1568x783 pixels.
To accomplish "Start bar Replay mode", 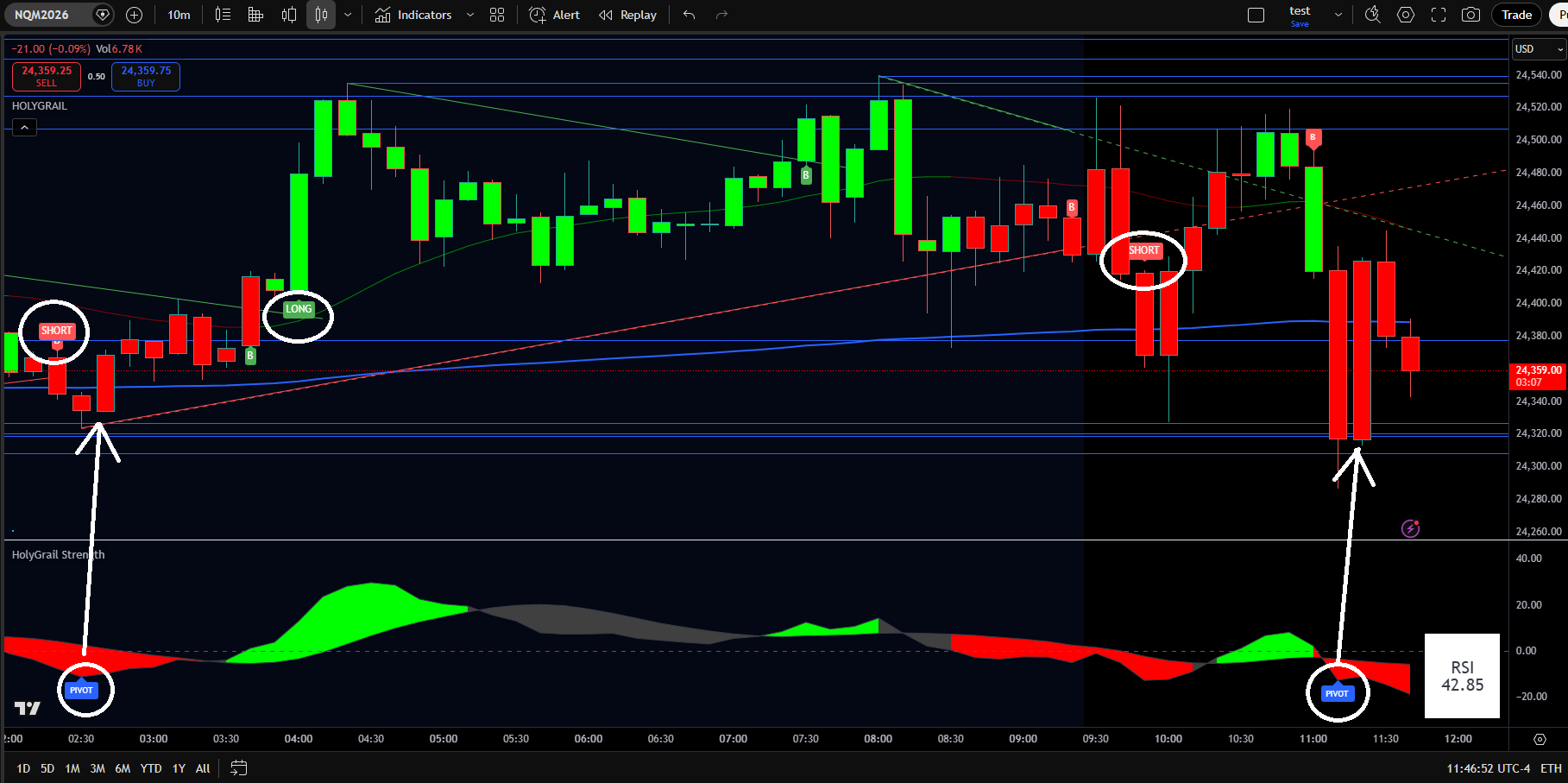I will click(628, 15).
